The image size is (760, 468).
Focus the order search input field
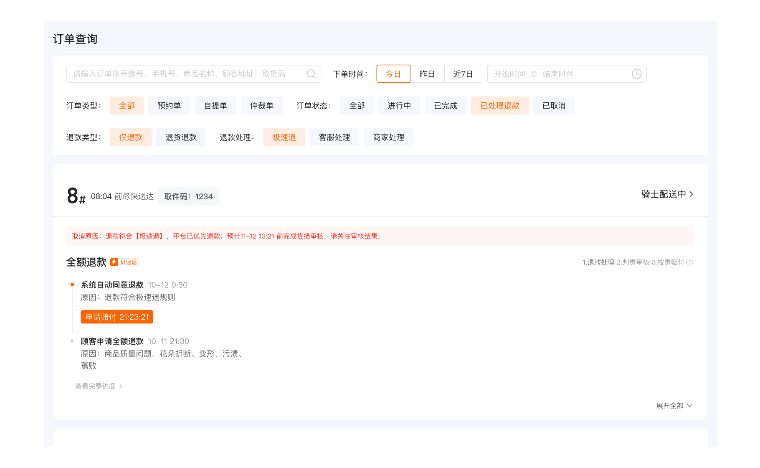coord(193,74)
